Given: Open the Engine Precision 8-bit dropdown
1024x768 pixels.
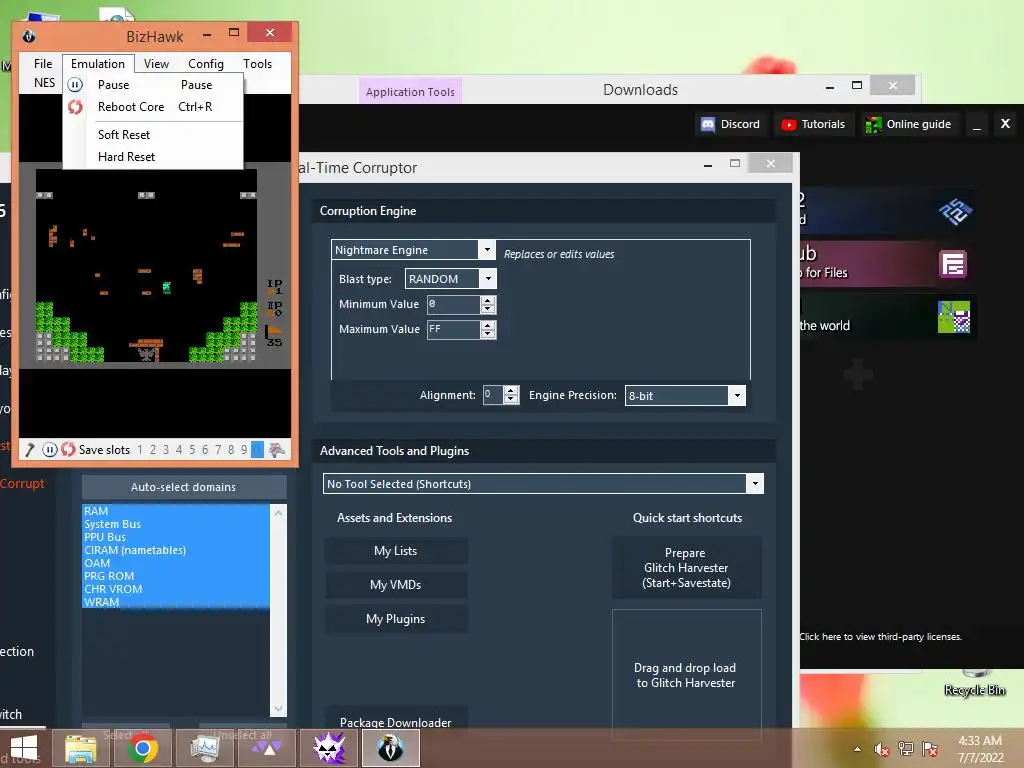Looking at the screenshot, I should (737, 396).
